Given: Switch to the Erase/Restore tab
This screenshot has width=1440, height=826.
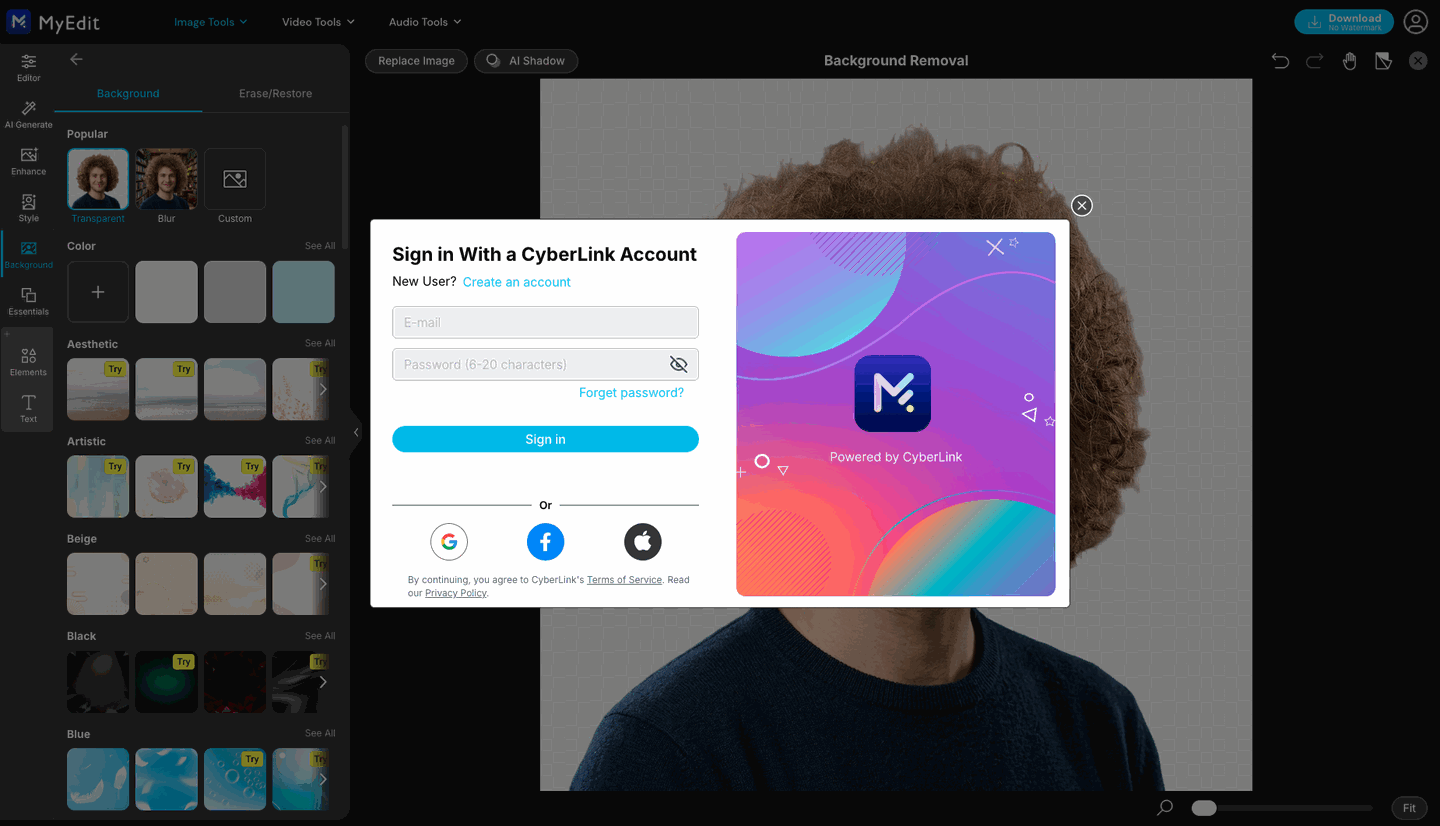Looking at the screenshot, I should [275, 94].
